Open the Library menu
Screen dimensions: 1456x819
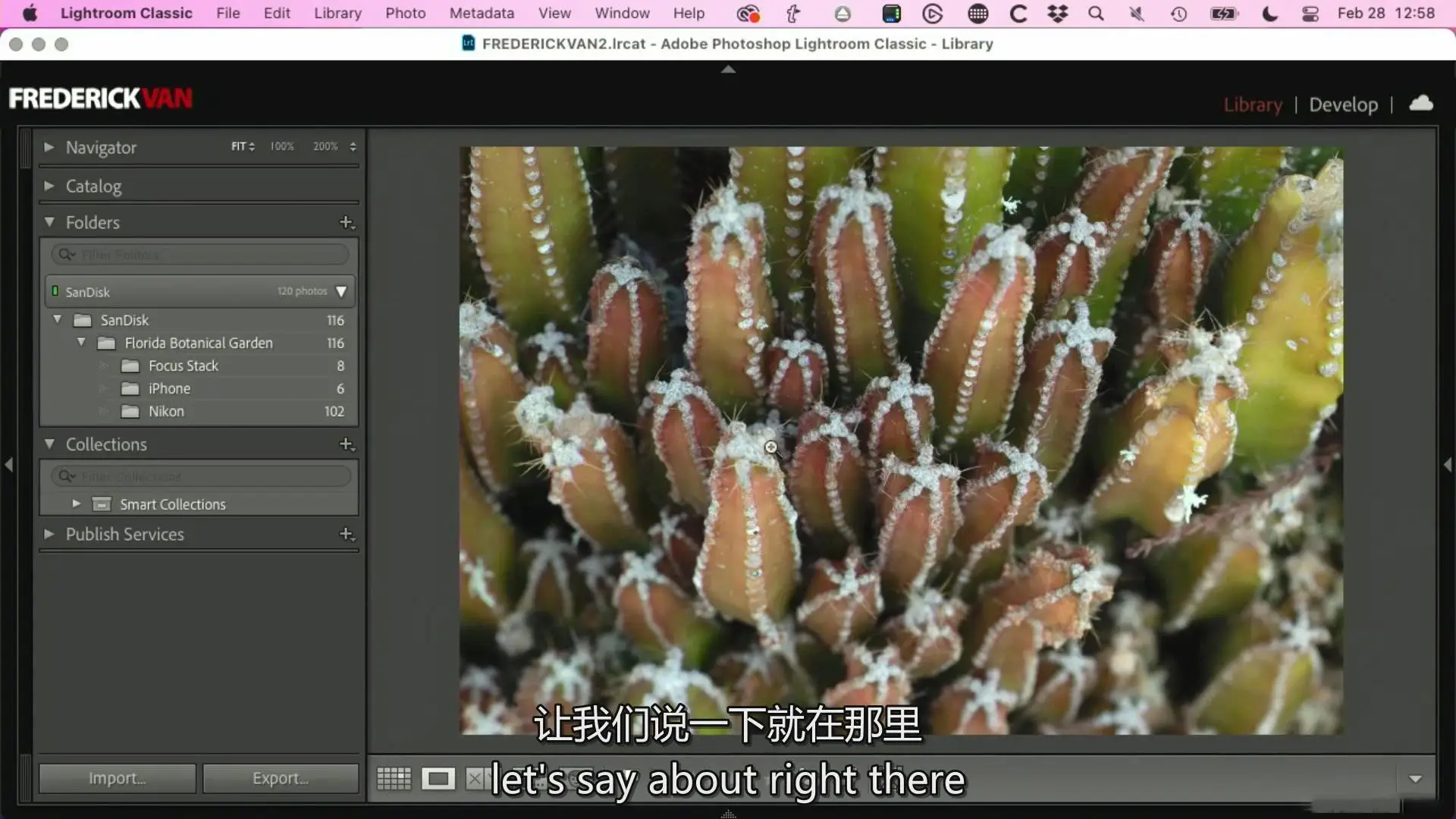coord(337,13)
